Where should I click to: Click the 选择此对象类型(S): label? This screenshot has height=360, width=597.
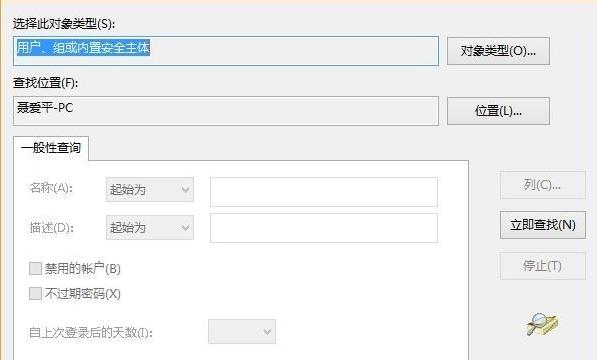click(64, 24)
